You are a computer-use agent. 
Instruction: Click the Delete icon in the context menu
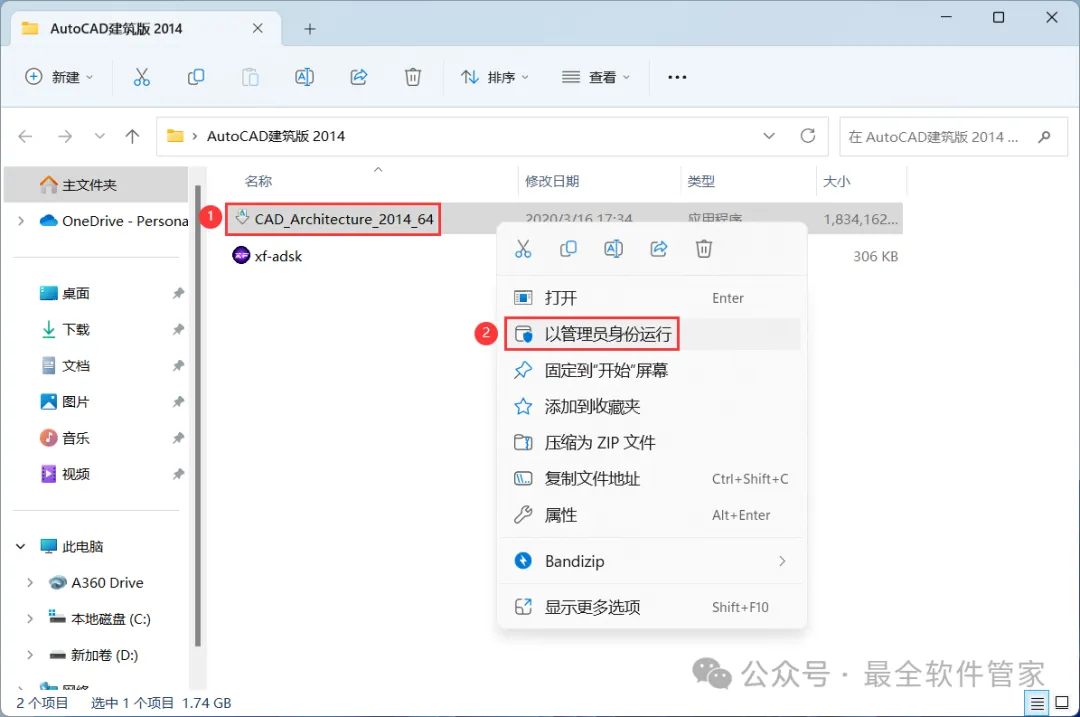click(704, 249)
